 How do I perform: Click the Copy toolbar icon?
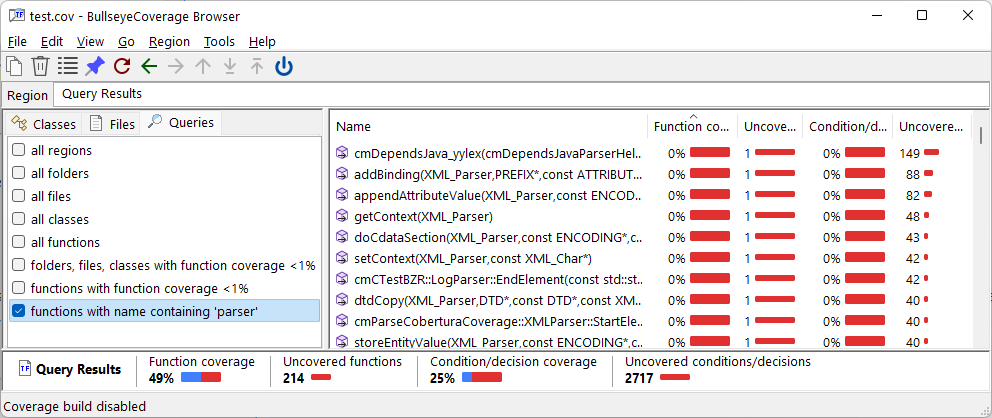pyautogui.click(x=14, y=66)
